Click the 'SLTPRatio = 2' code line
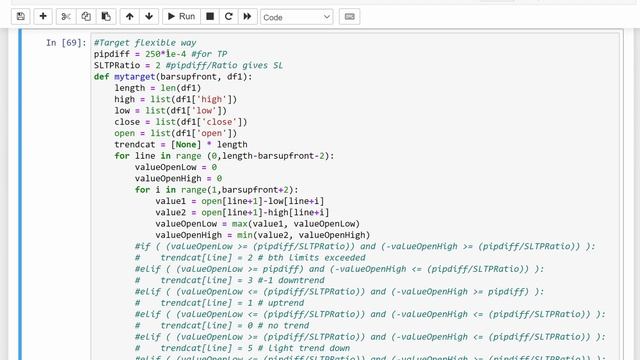Viewport: 640px width, 360px height. tap(188, 65)
